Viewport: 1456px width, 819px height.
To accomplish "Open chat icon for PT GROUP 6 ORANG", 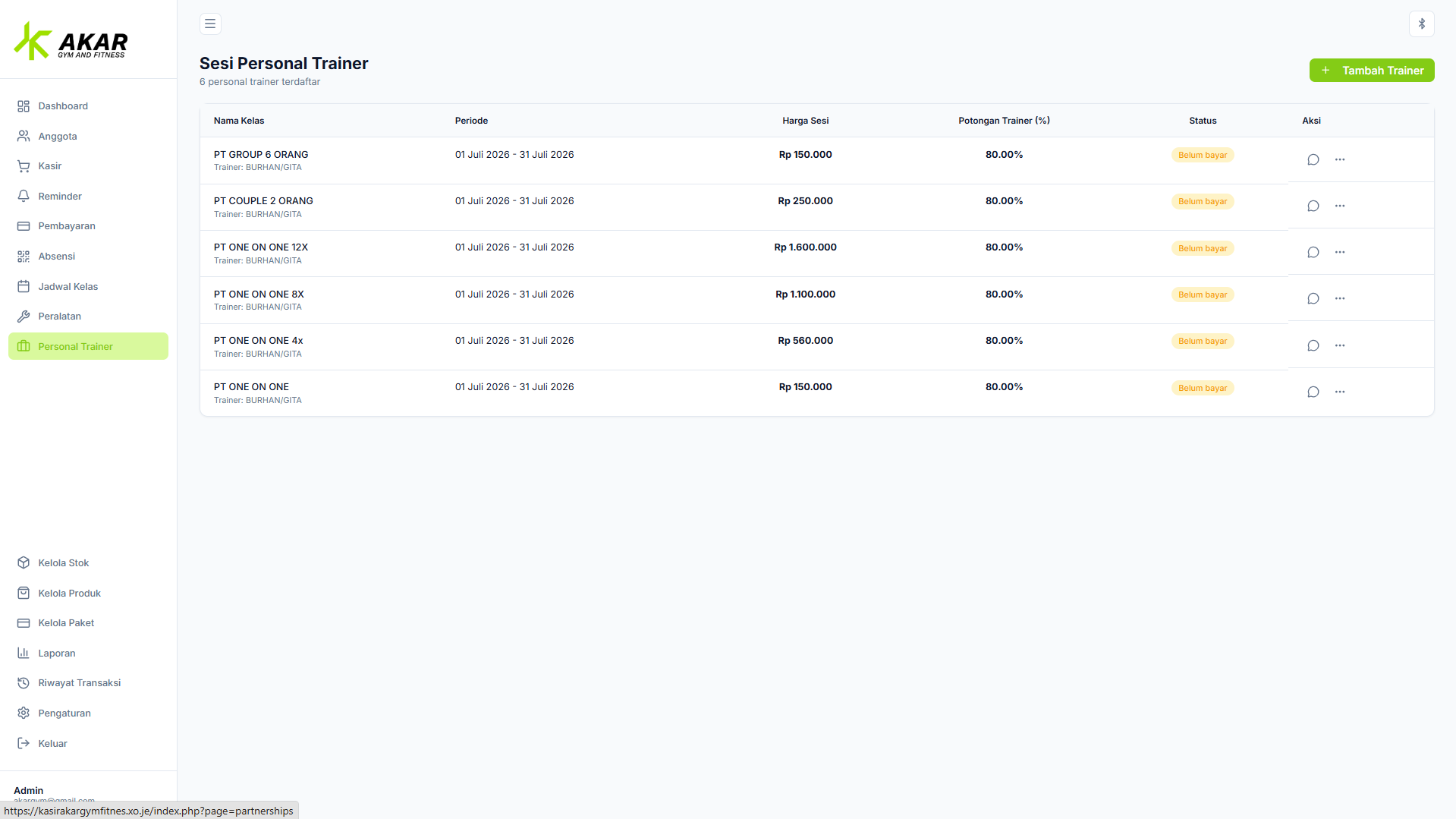I will (x=1313, y=159).
